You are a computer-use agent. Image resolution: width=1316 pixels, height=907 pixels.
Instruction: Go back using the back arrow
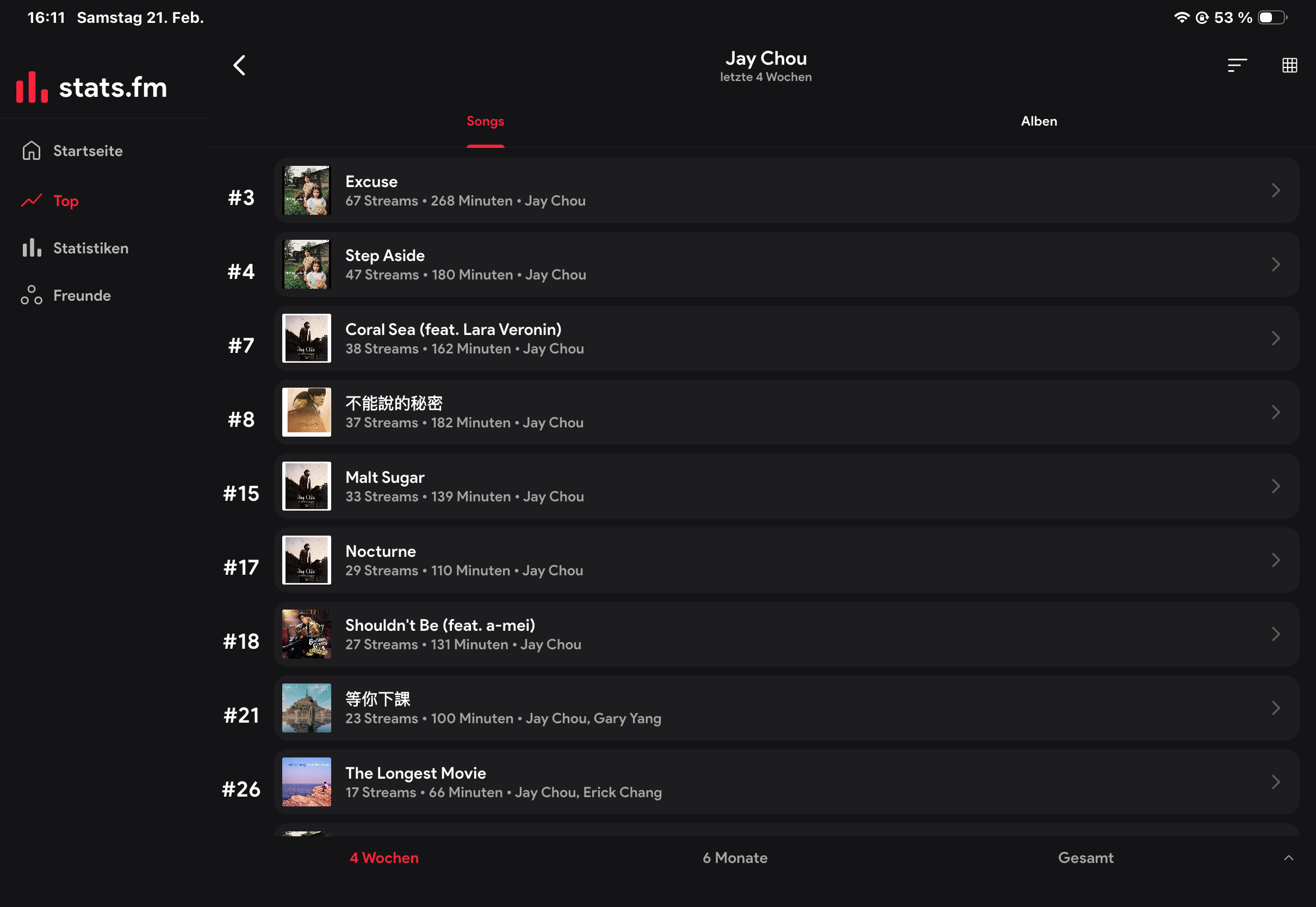point(239,65)
